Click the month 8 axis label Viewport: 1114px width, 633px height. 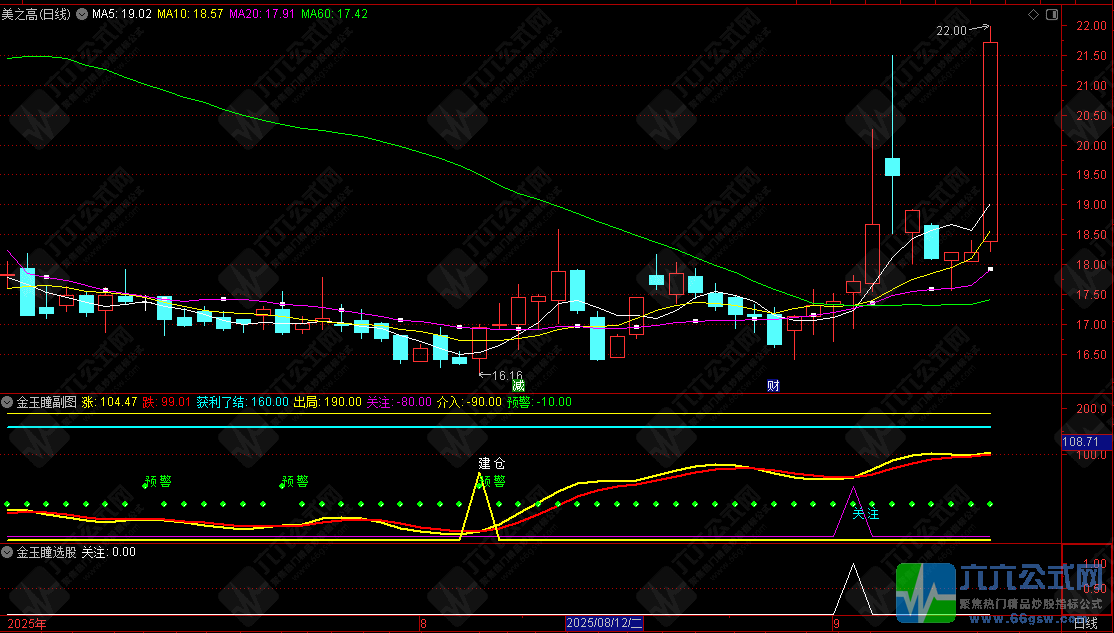click(423, 624)
